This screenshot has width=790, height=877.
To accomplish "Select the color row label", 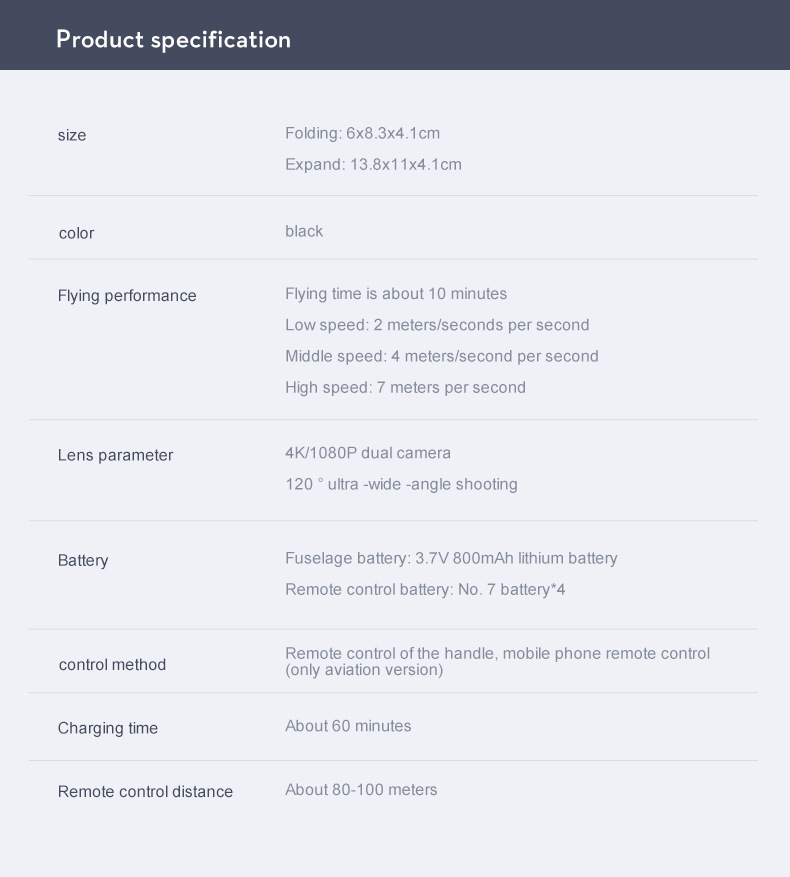I will [76, 233].
